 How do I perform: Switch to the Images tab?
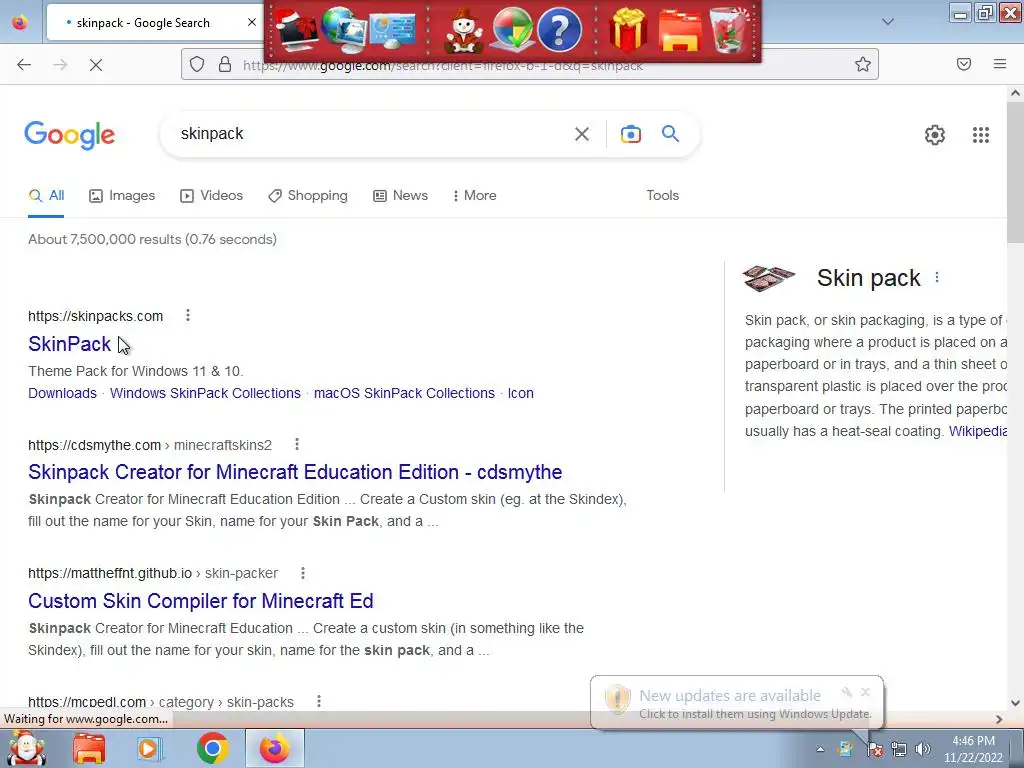pos(122,195)
